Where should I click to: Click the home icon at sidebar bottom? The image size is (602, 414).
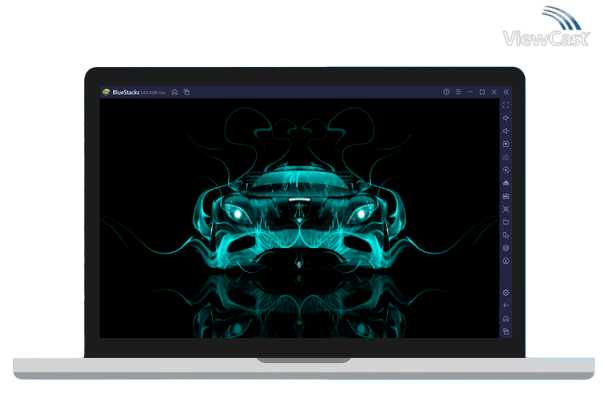click(506, 319)
